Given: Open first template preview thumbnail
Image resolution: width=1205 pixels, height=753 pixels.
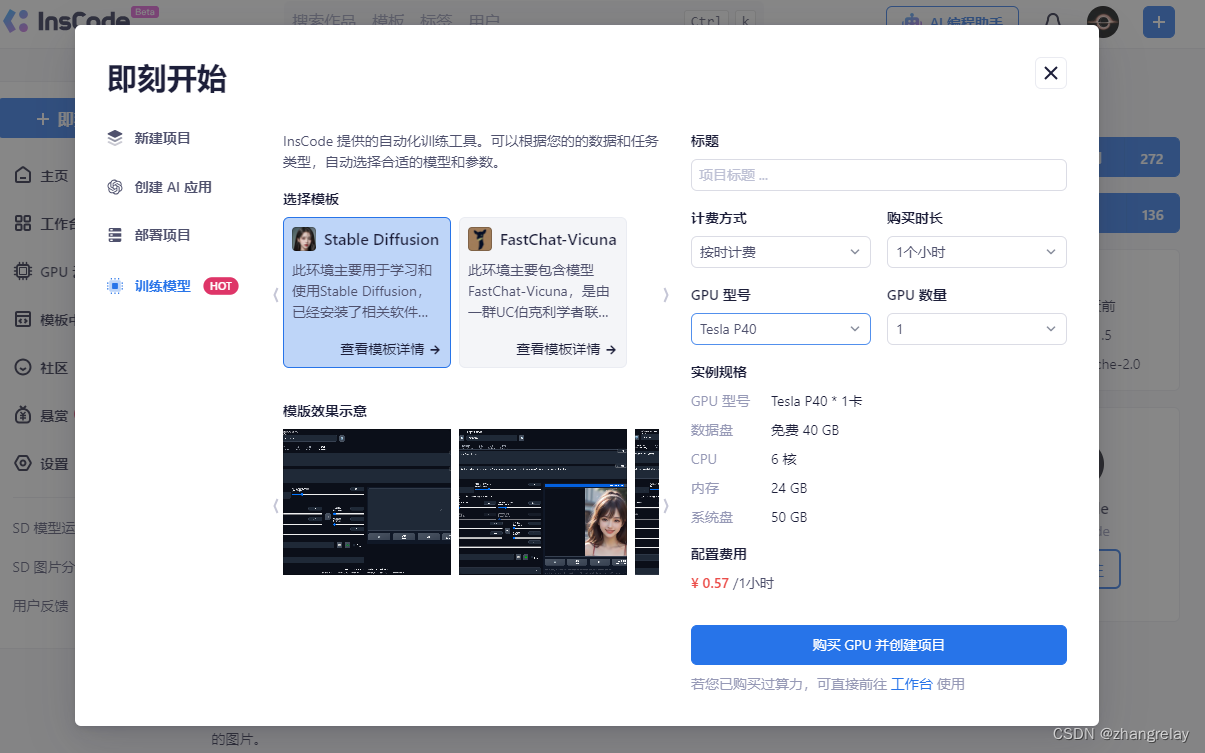Looking at the screenshot, I should click(367, 502).
